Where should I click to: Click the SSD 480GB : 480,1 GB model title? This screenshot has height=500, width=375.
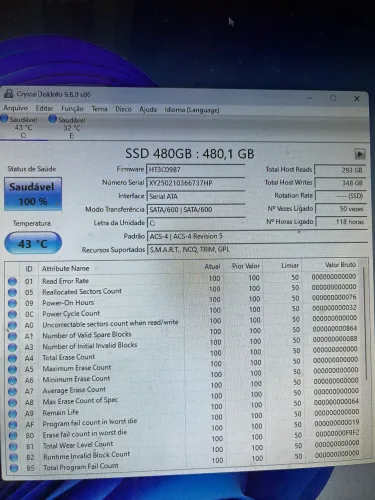[190, 154]
